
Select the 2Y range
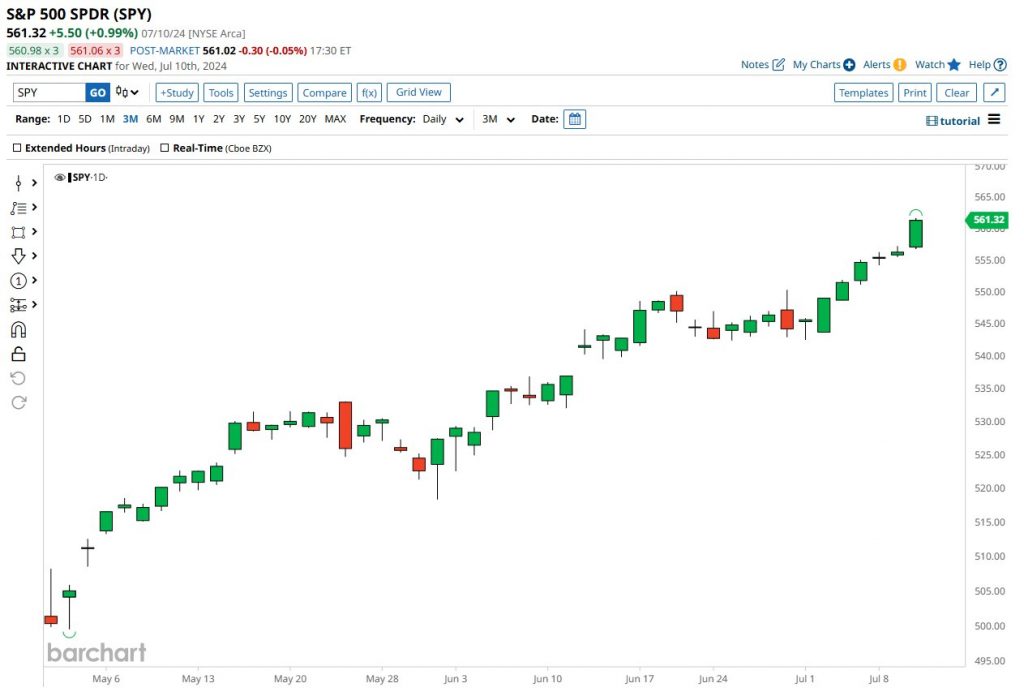[219, 119]
